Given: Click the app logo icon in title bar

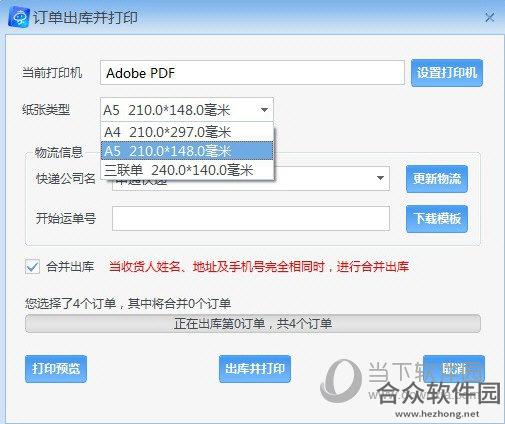Looking at the screenshot, I should coord(19,17).
